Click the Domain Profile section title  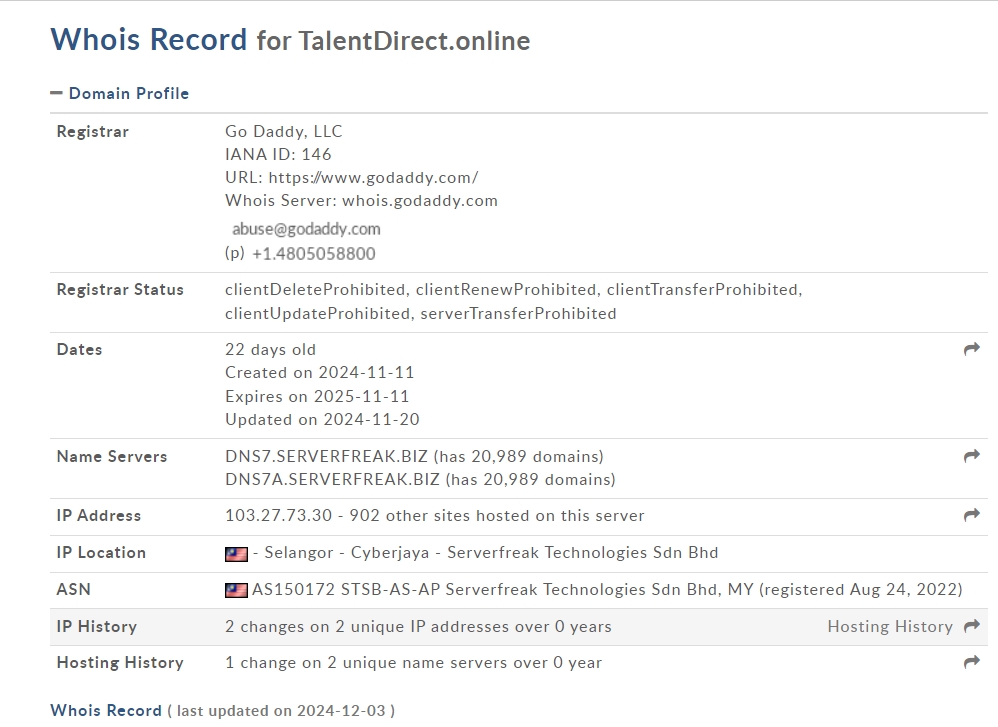pyautogui.click(x=129, y=94)
